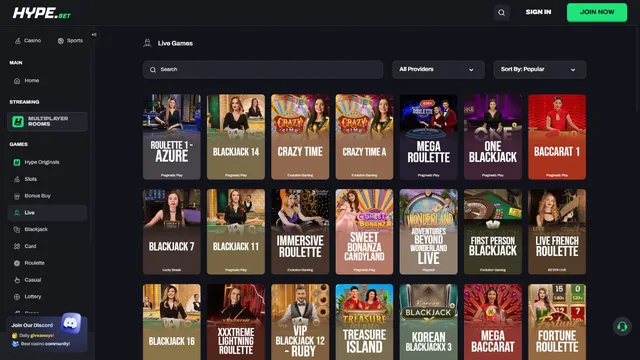Click the Lottery category icon

click(17, 297)
